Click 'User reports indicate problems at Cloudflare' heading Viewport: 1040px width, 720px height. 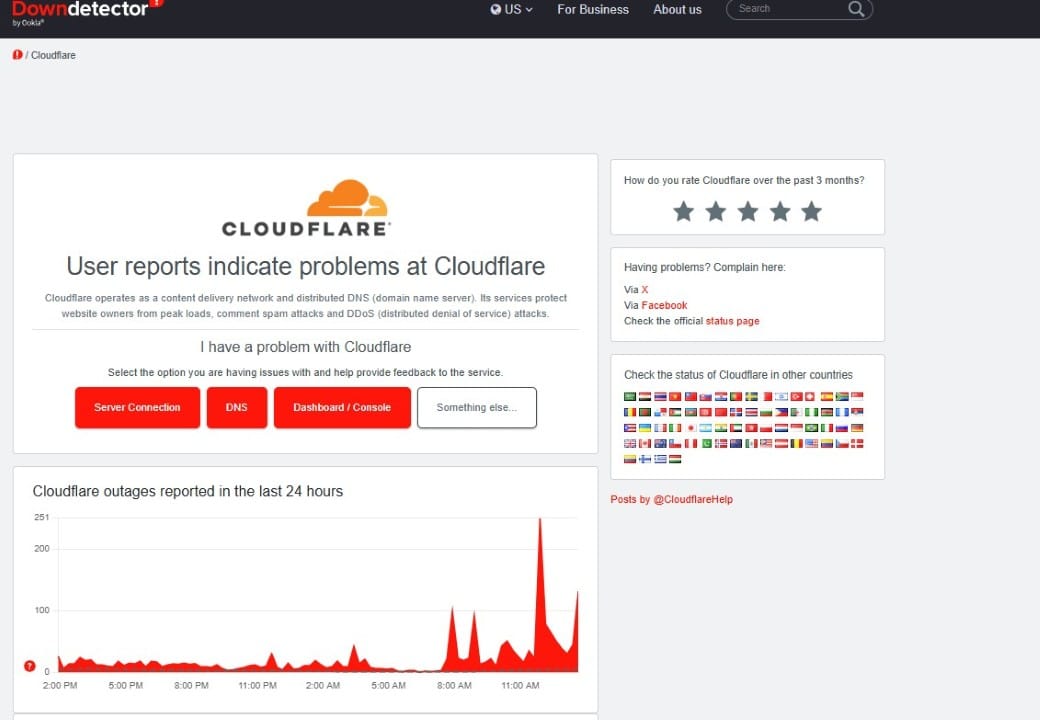[x=306, y=267]
